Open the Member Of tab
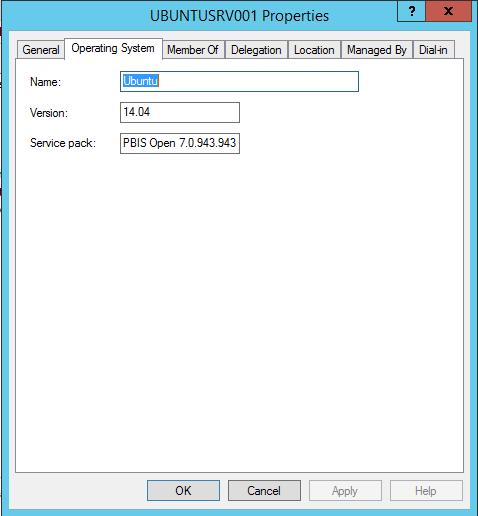Screen dimensions: 478x516 pos(193,50)
